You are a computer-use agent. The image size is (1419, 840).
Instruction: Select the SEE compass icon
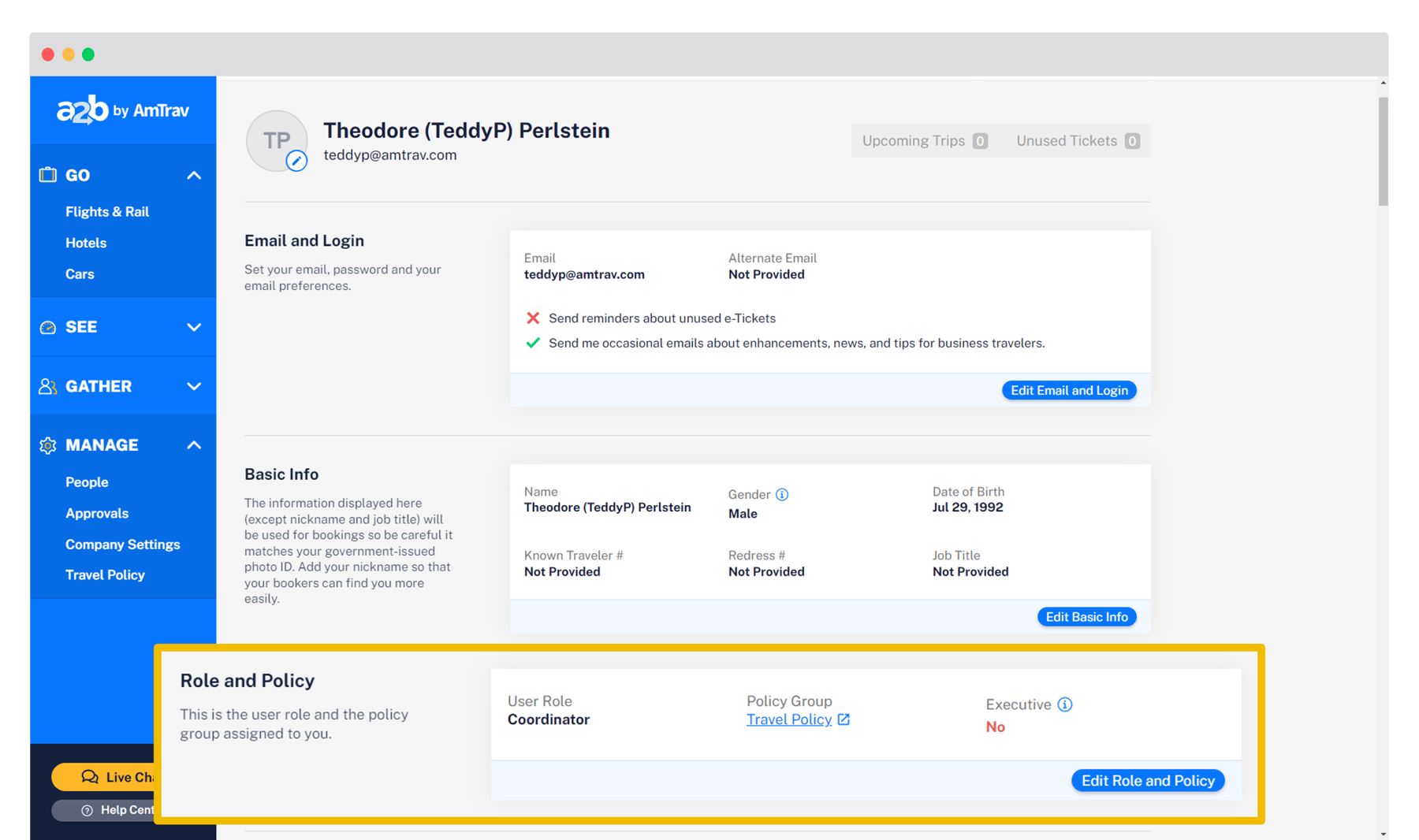47,326
